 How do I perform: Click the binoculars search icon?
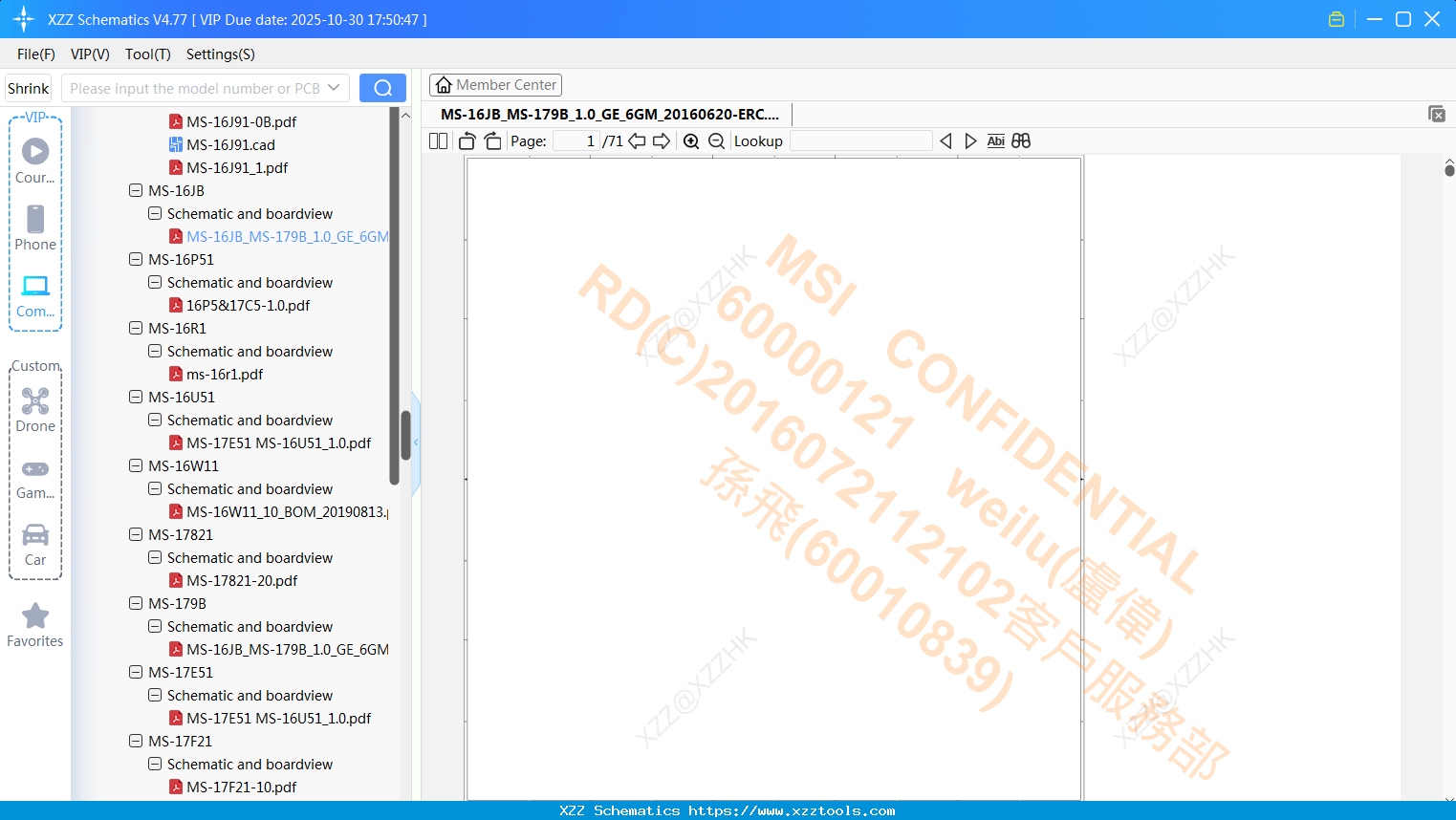(x=1021, y=141)
